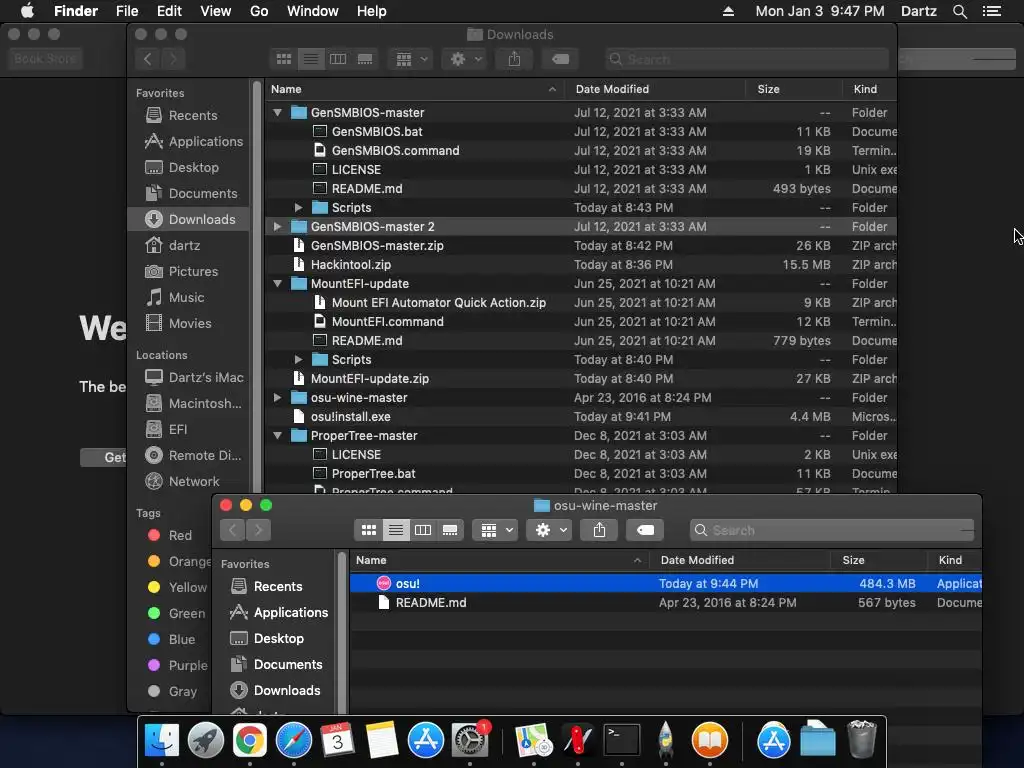Sort Downloads window by Name column
The width and height of the screenshot is (1024, 768).
(x=415, y=89)
